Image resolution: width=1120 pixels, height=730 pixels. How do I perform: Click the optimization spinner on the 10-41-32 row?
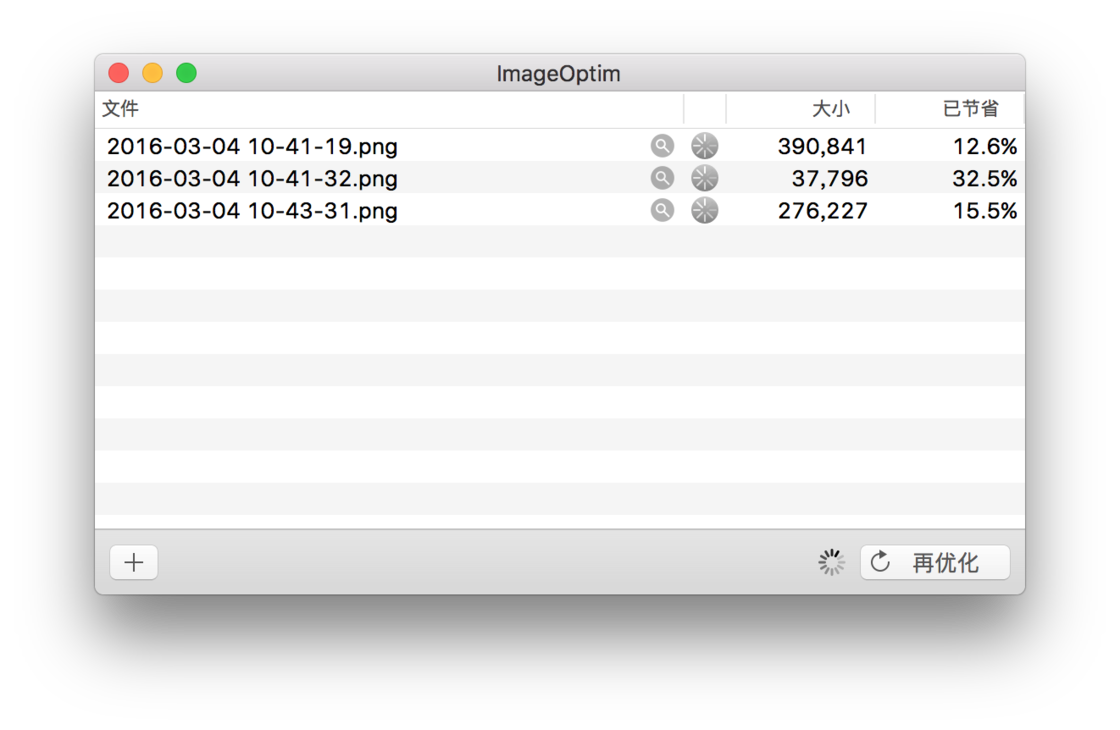tap(704, 178)
